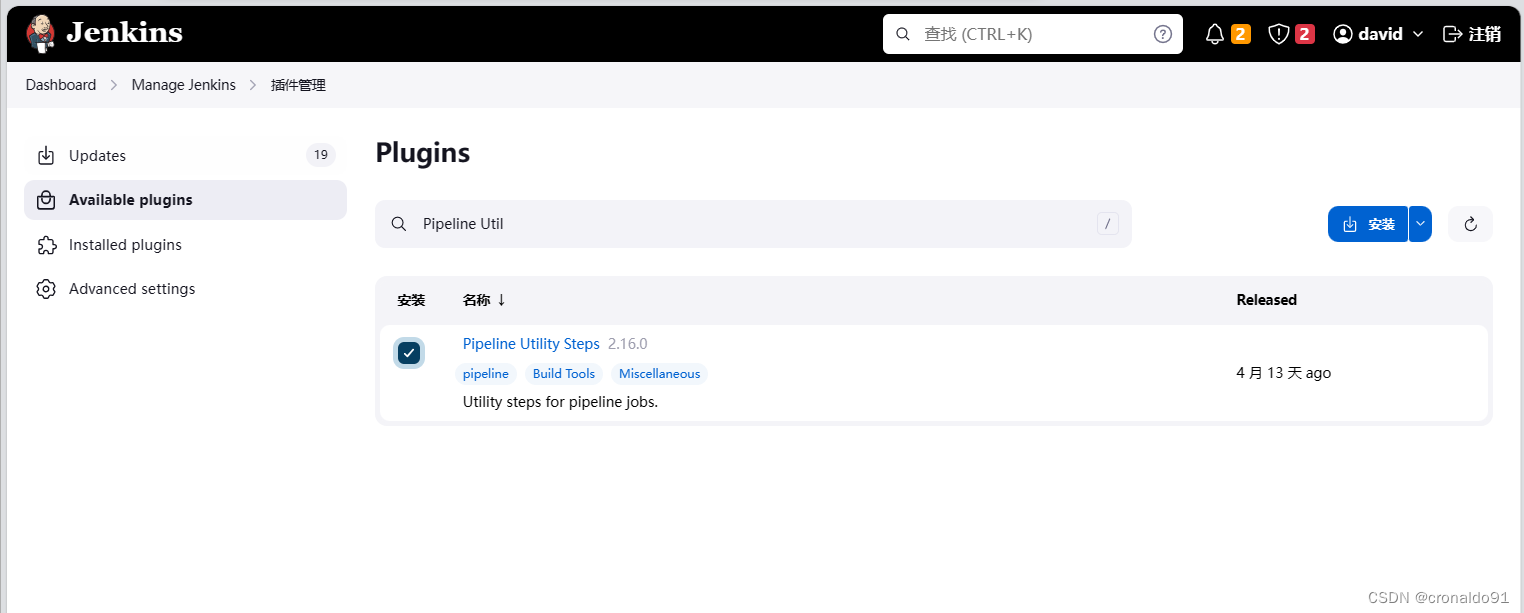Click the released date 4 月 13 天 ago
This screenshot has height=613, width=1524.
[1284, 373]
